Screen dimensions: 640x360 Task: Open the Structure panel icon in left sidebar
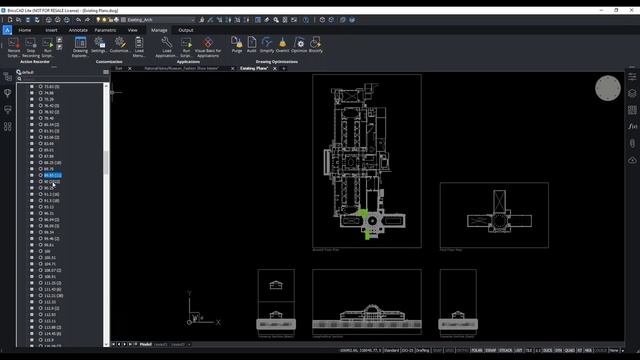(x=7, y=77)
